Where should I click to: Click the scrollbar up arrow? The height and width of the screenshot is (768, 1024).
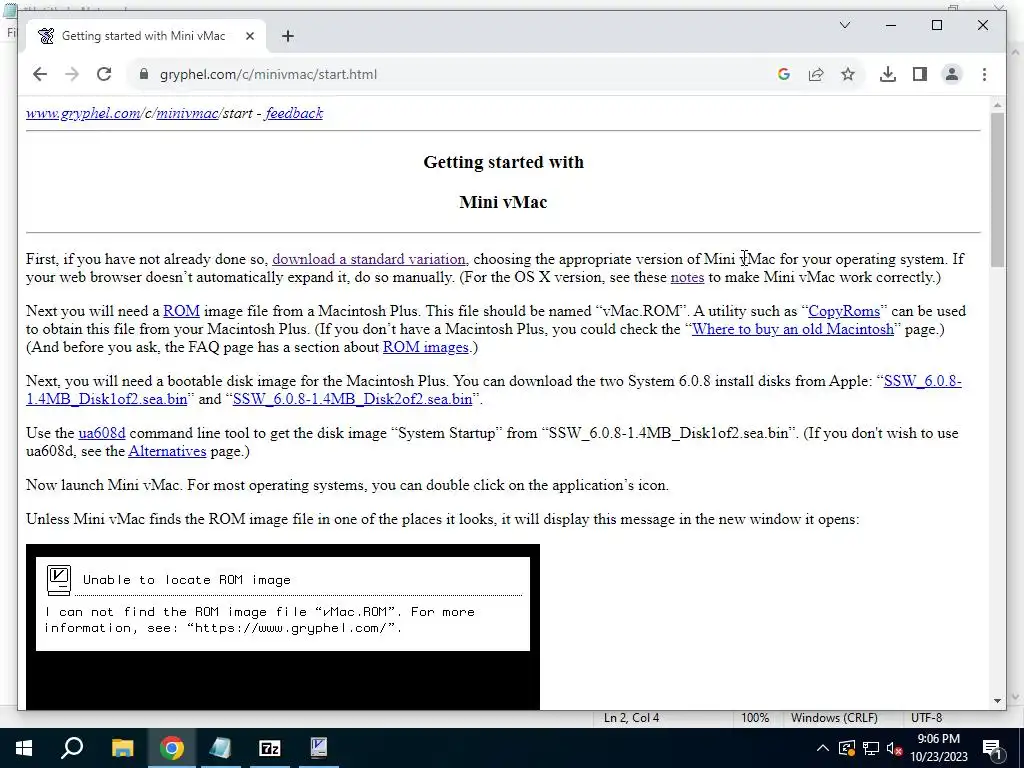[x=997, y=104]
